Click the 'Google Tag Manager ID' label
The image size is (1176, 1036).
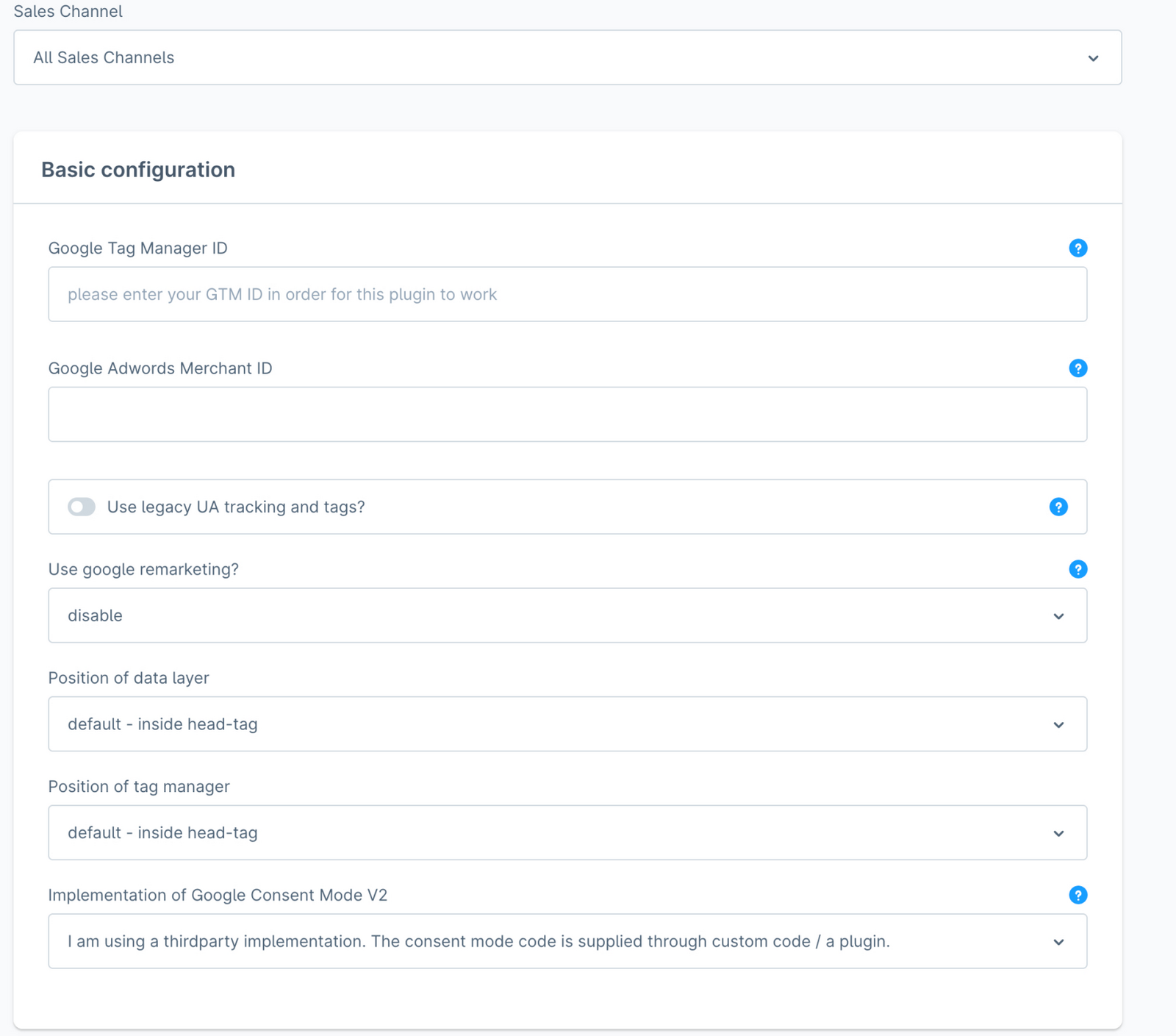tap(137, 249)
